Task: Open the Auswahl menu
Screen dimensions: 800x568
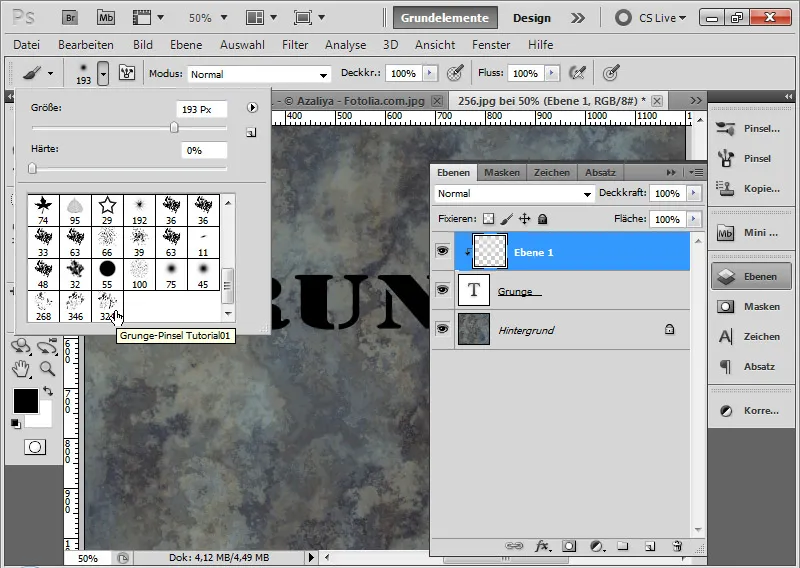Action: 242,45
